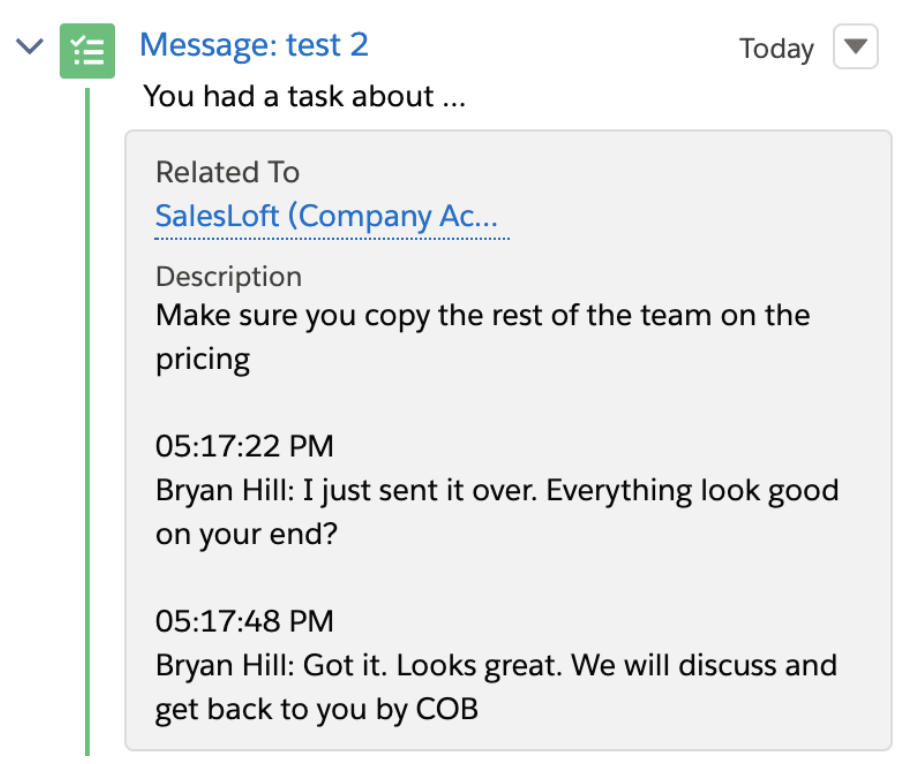Click the word 'pricing' in the description
Screen dimensions: 906x764
click(202, 359)
